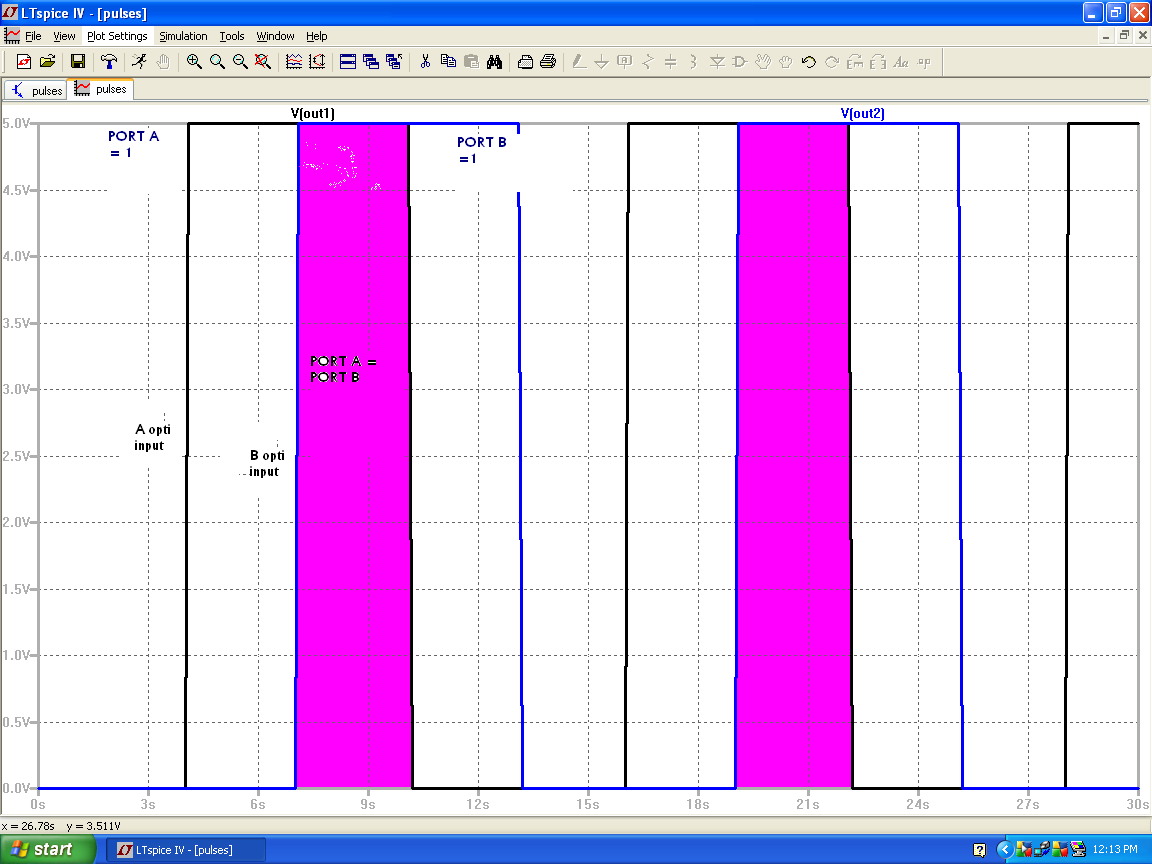Open Find with the binoculars icon

(x=494, y=62)
